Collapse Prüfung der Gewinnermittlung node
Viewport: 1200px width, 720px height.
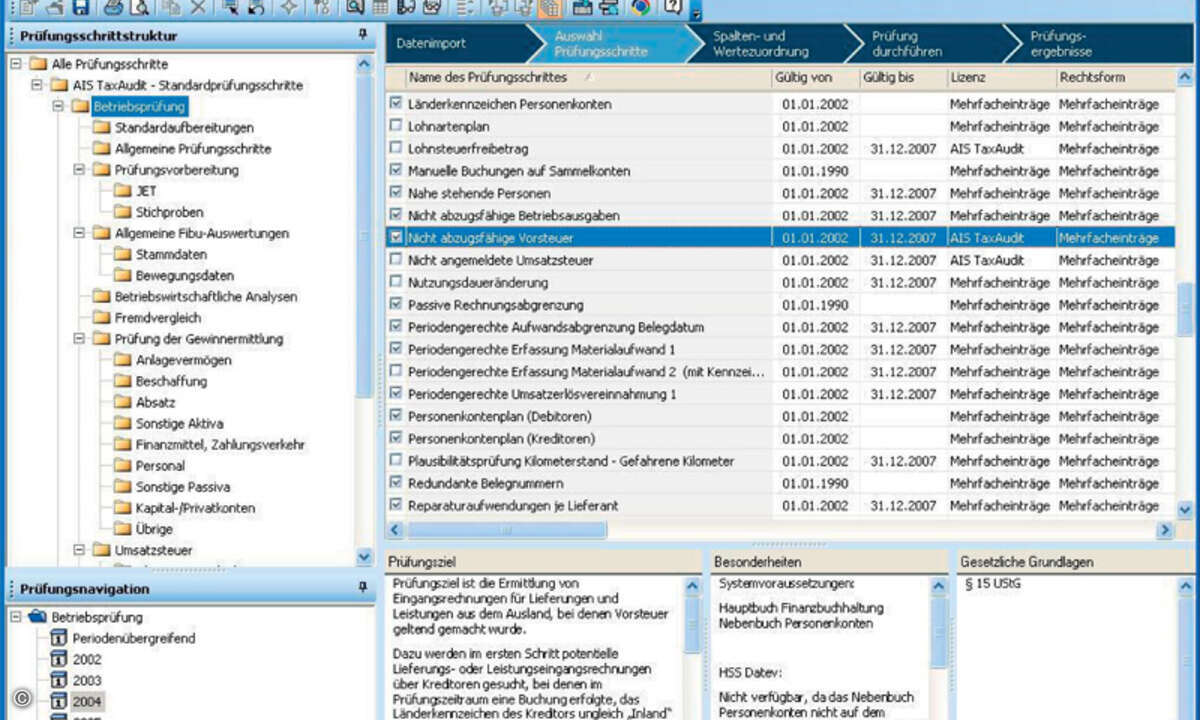[x=79, y=339]
